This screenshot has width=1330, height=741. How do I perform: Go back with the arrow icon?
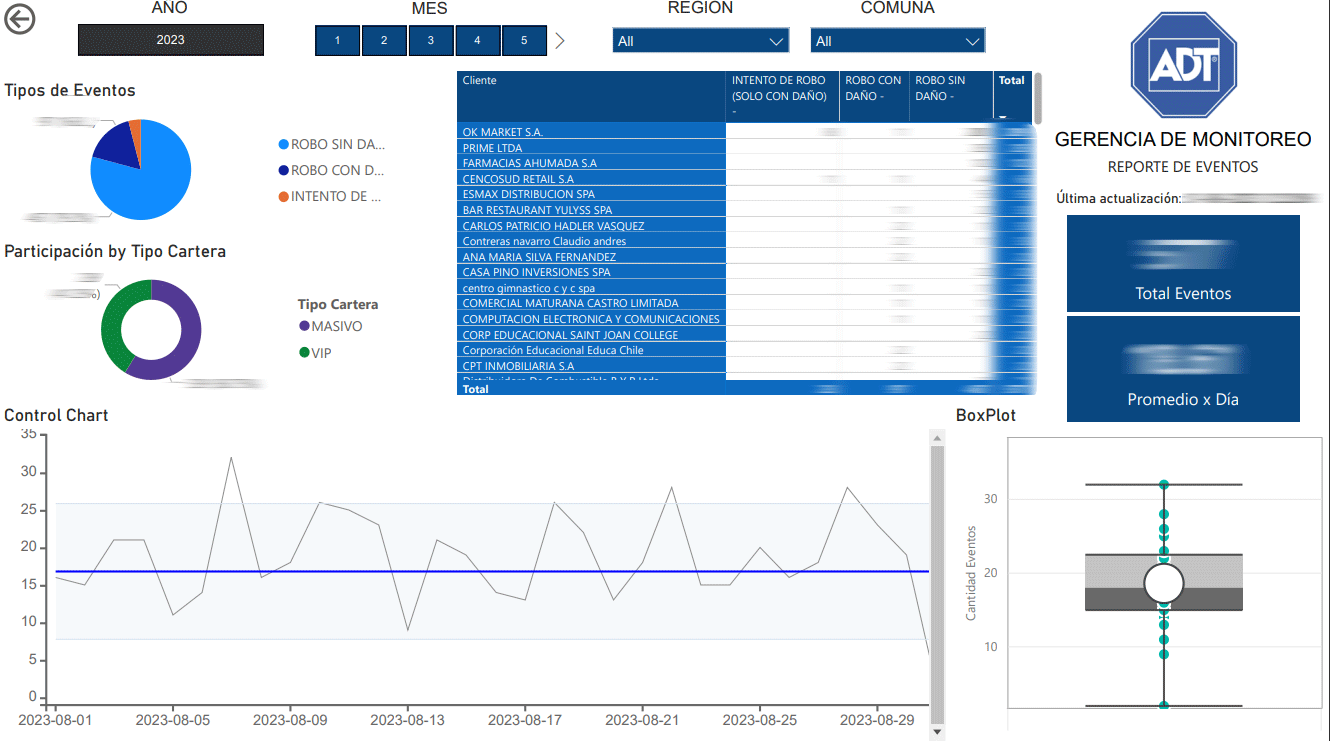tap(20, 19)
